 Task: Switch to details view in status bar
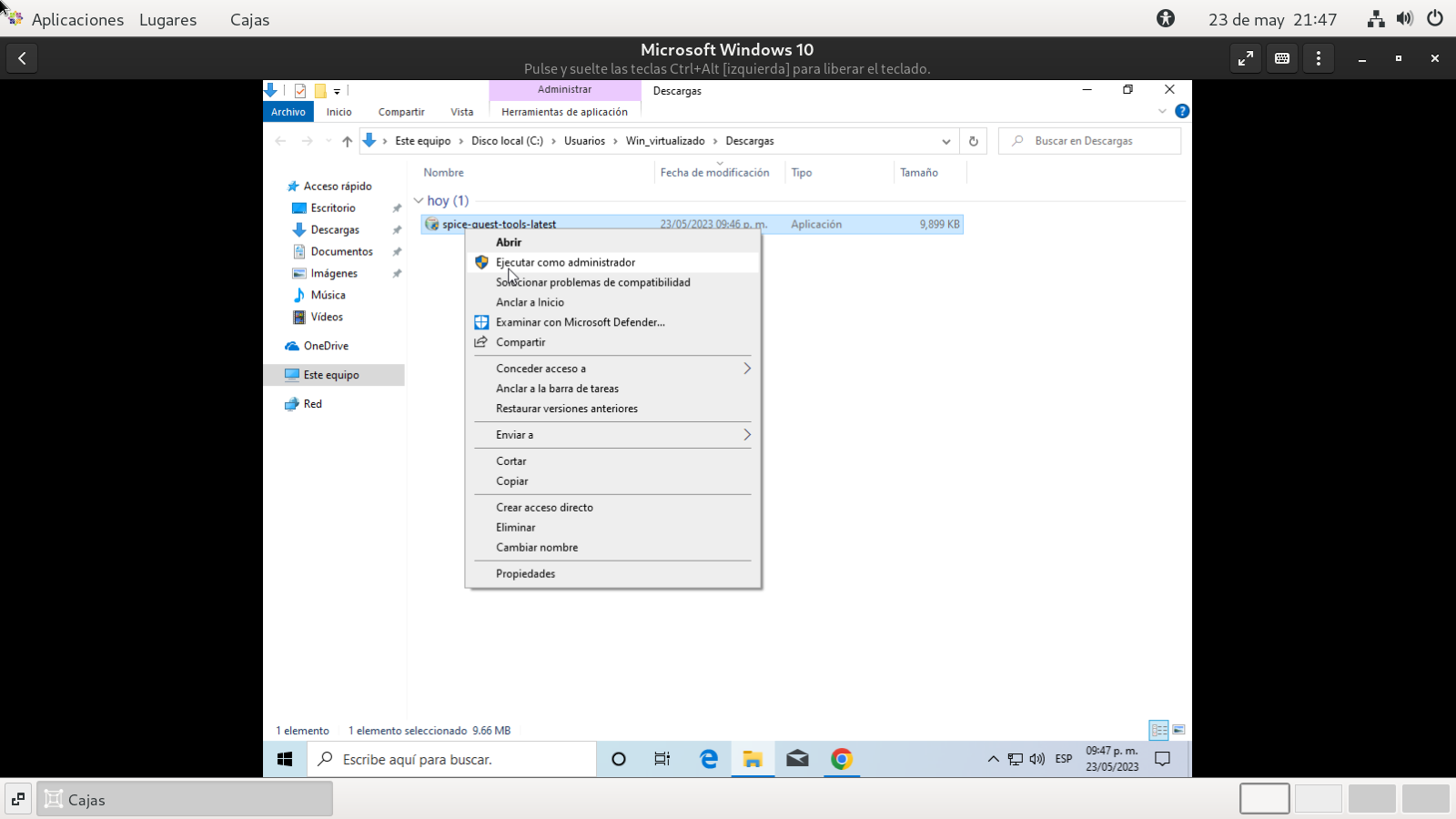click(1158, 730)
